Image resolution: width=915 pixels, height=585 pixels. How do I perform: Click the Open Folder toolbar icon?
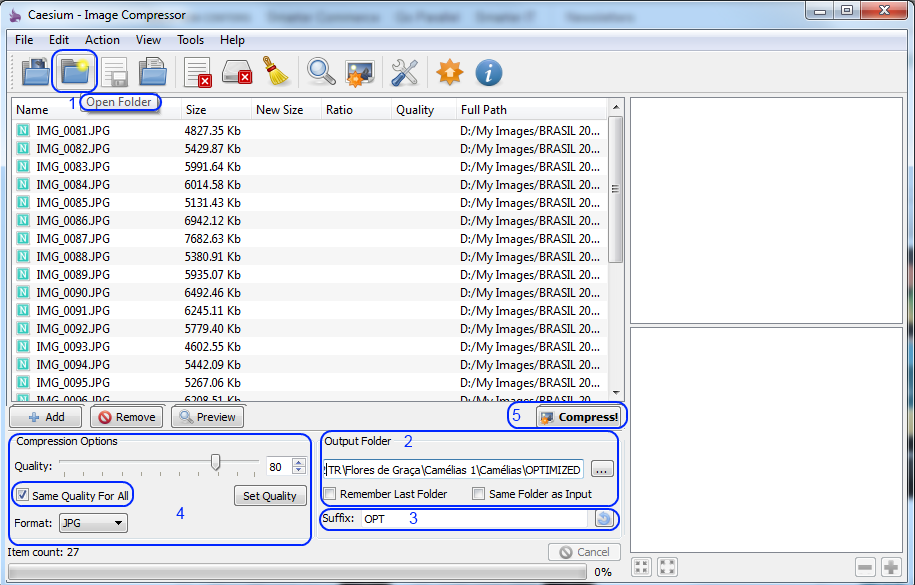pyautogui.click(x=75, y=72)
